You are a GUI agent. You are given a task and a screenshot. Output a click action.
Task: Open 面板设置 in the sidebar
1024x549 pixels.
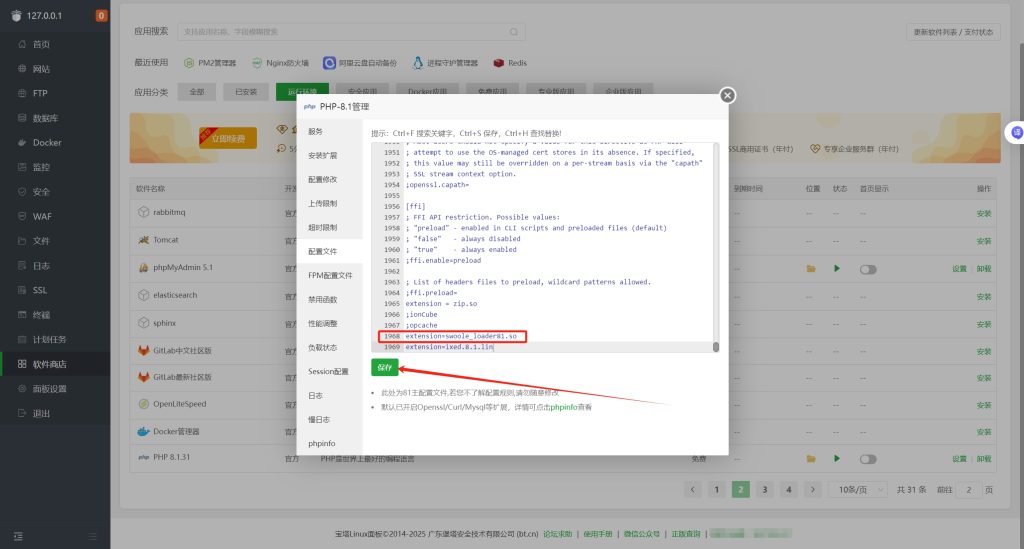click(x=49, y=388)
